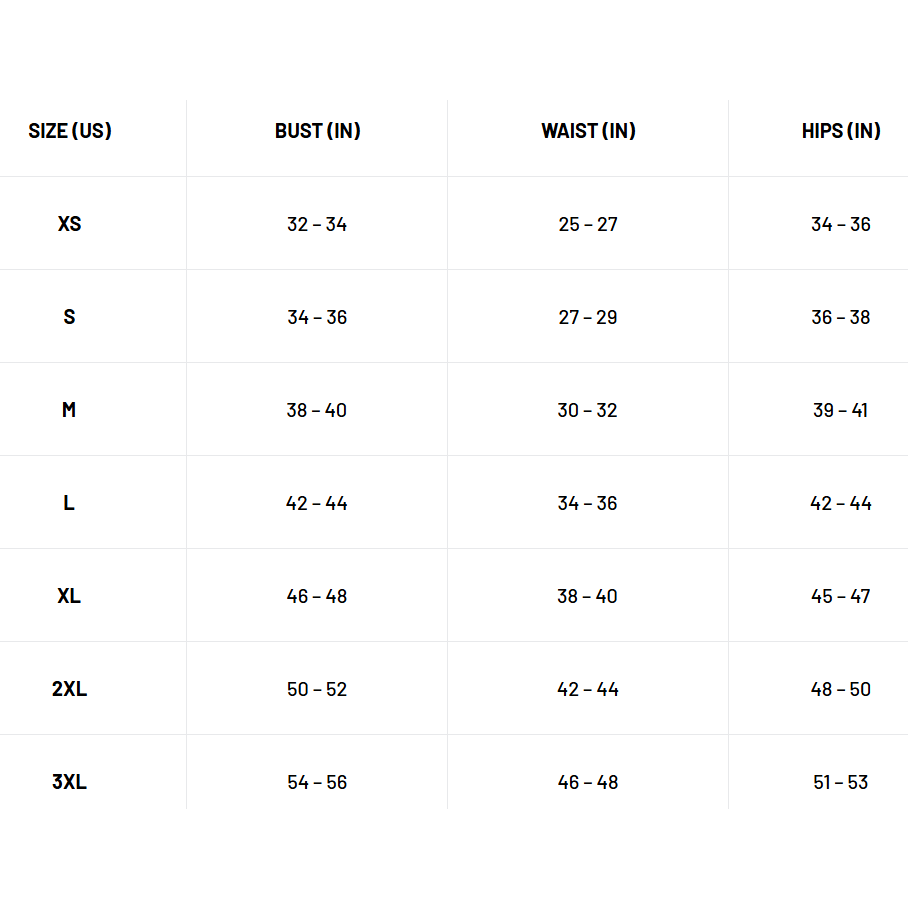Screen dimensions: 908x908
Task: Click the SIZE (US) column header
Action: click(x=70, y=131)
